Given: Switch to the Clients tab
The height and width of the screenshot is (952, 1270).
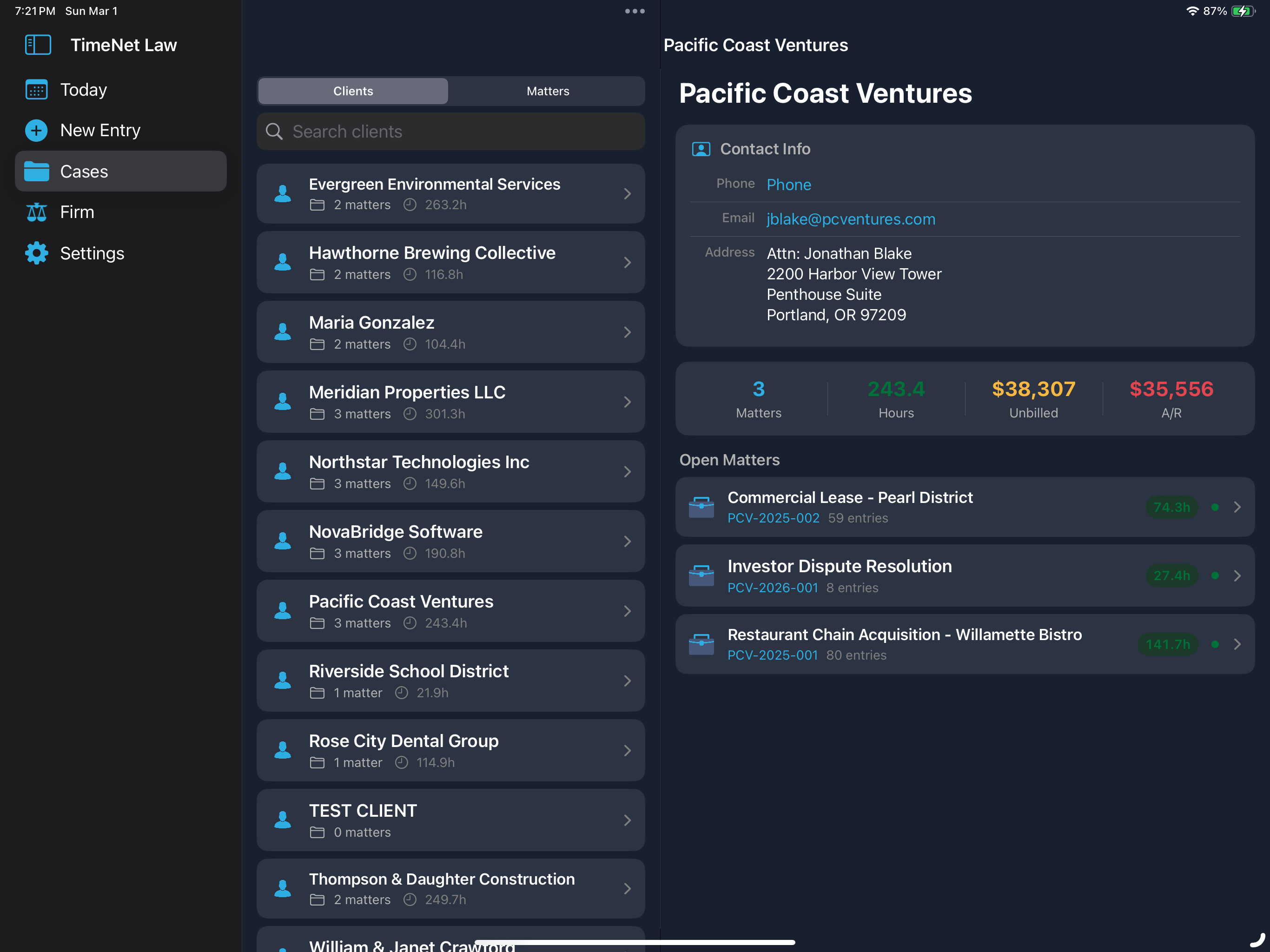Looking at the screenshot, I should click(x=353, y=91).
